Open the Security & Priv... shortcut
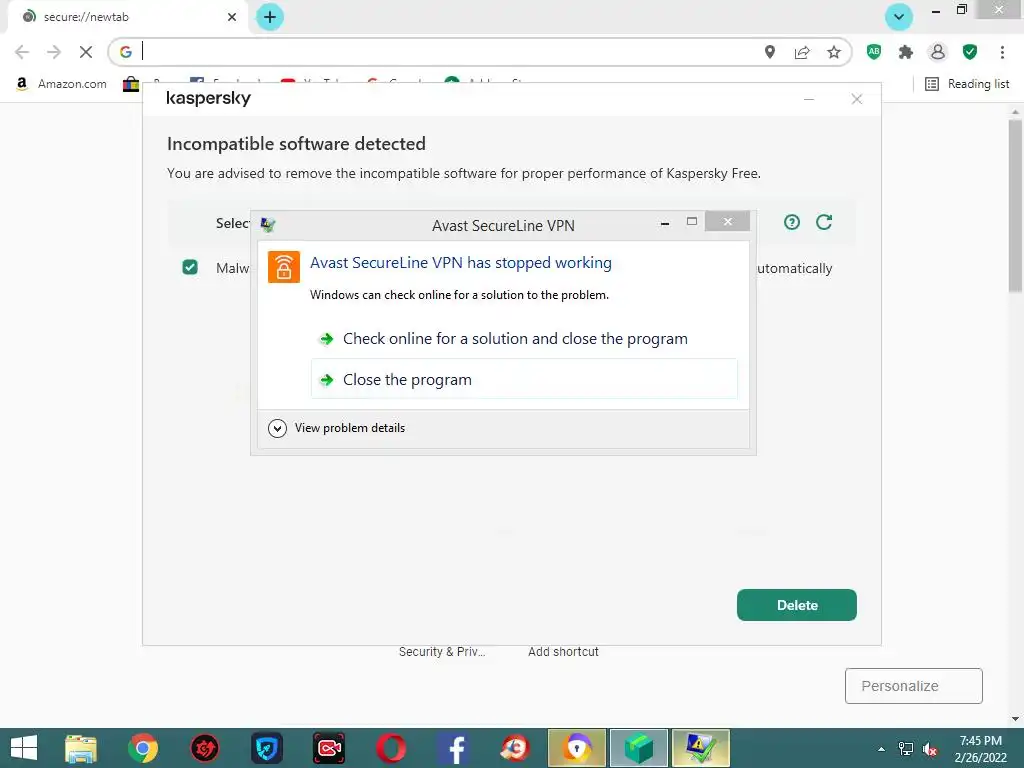 click(x=442, y=652)
